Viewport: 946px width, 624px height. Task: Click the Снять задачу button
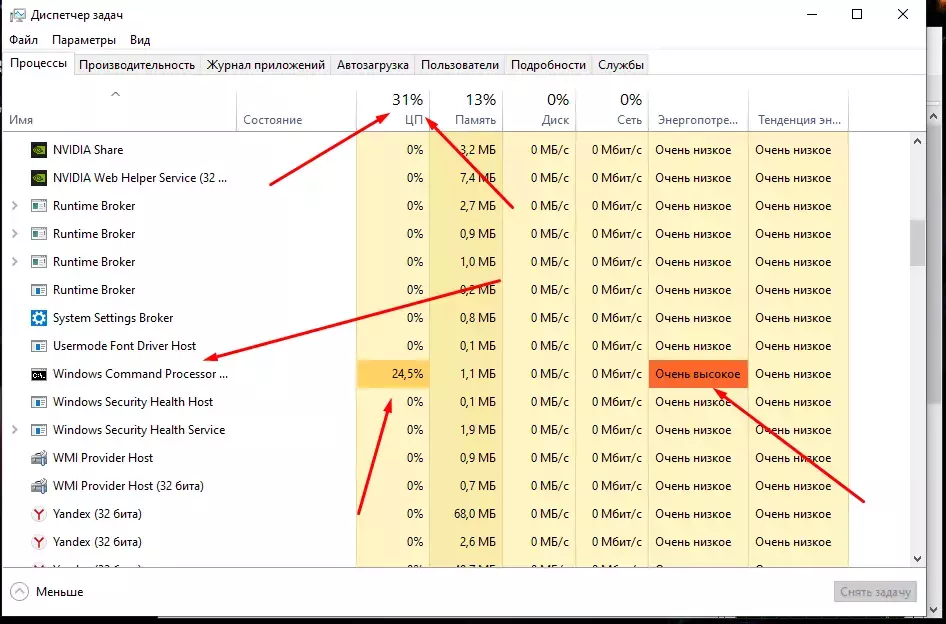pyautogui.click(x=875, y=592)
